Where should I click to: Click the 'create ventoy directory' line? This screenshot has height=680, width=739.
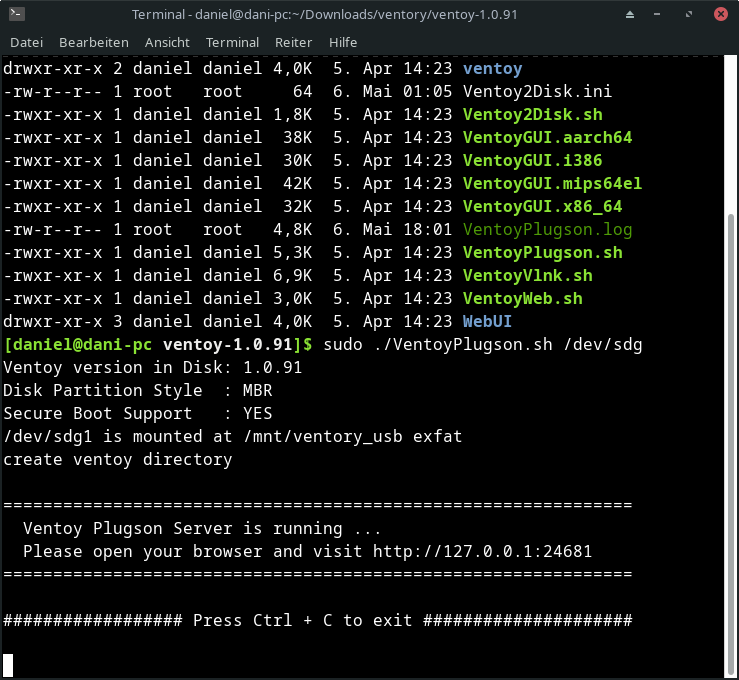pyautogui.click(x=117, y=459)
